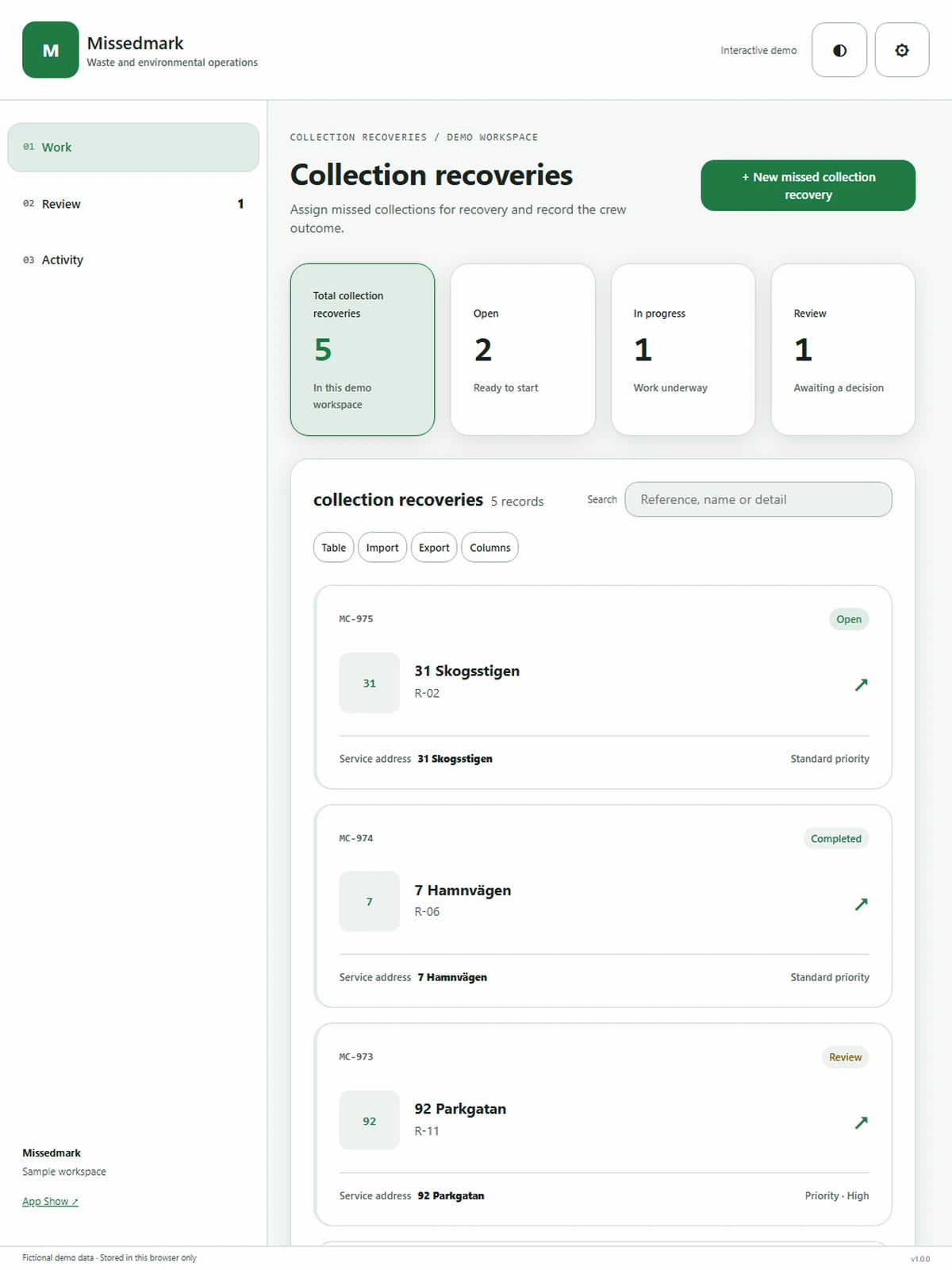Screen dimensions: 952x1270
Task: Go to the Activity navigation item
Action: point(133,260)
